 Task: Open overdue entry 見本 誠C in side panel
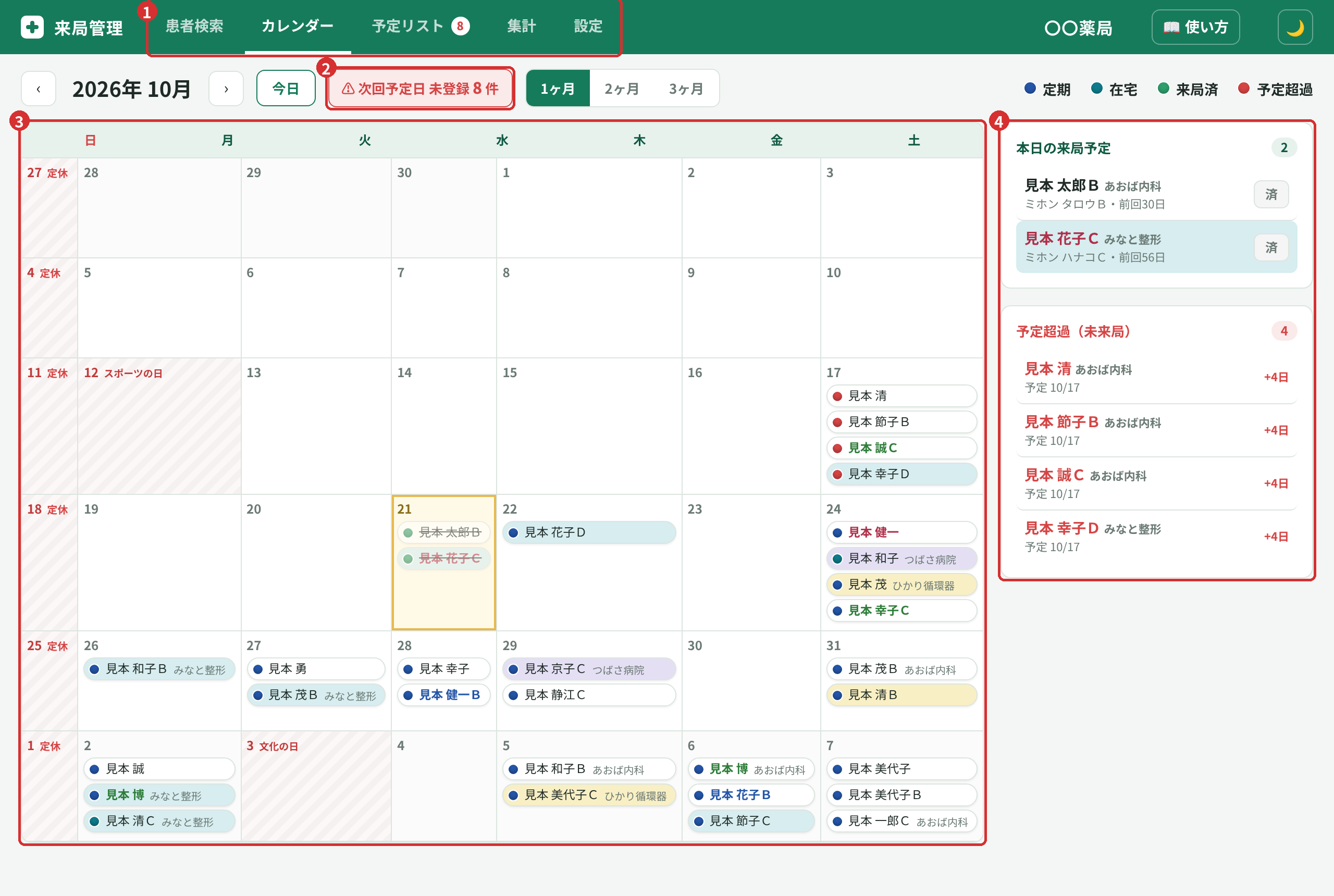pyautogui.click(x=1156, y=483)
